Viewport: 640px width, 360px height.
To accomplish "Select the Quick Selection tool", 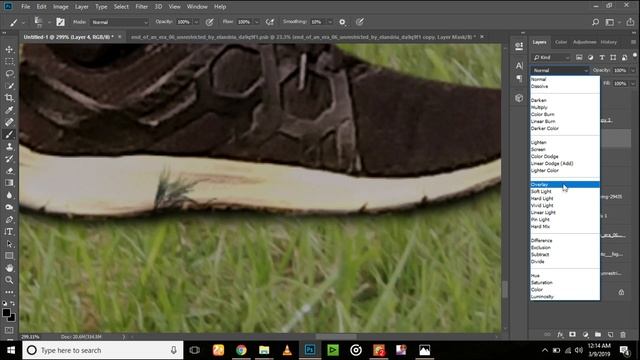I will click(x=9, y=86).
